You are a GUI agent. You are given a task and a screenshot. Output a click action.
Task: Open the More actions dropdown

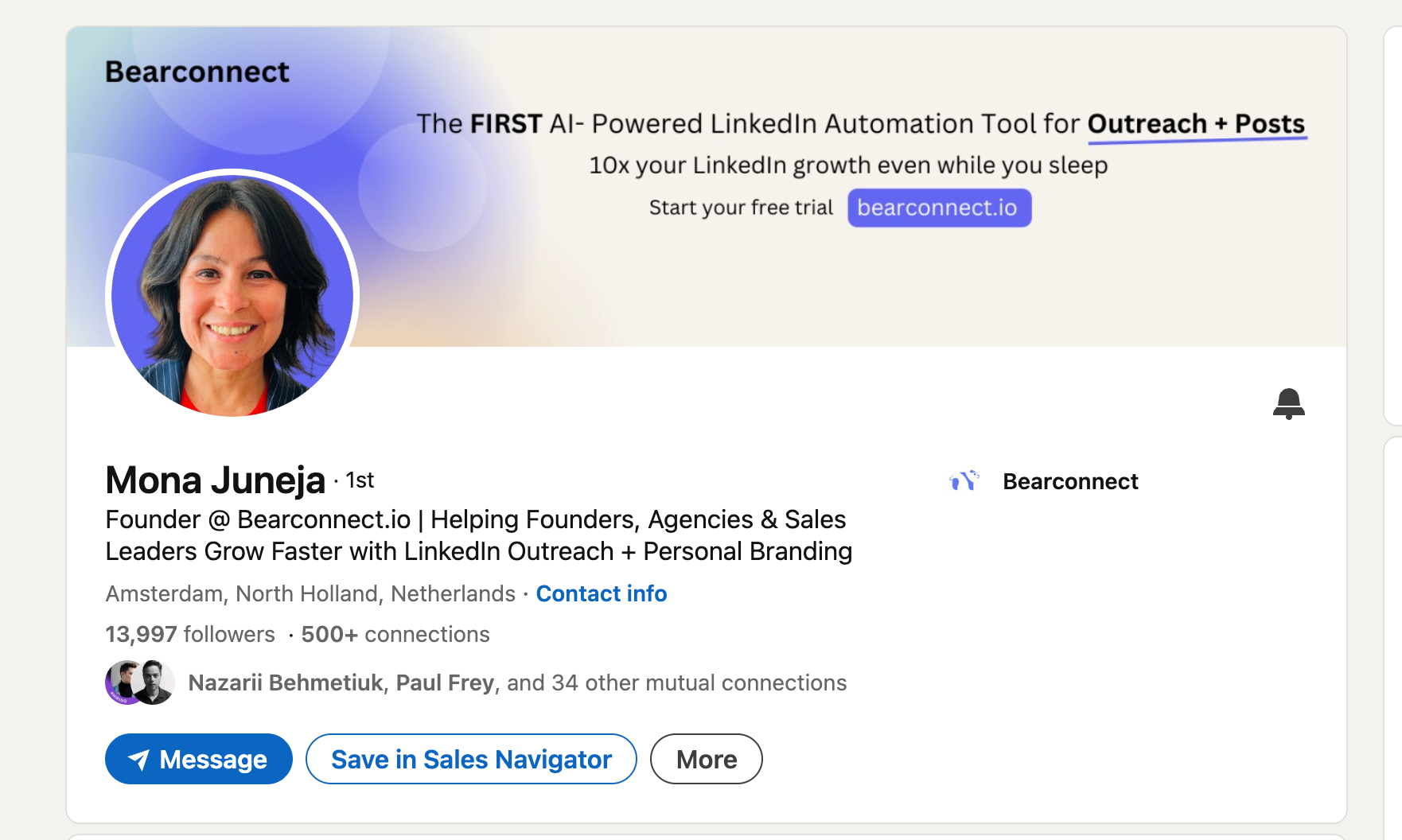[706, 759]
